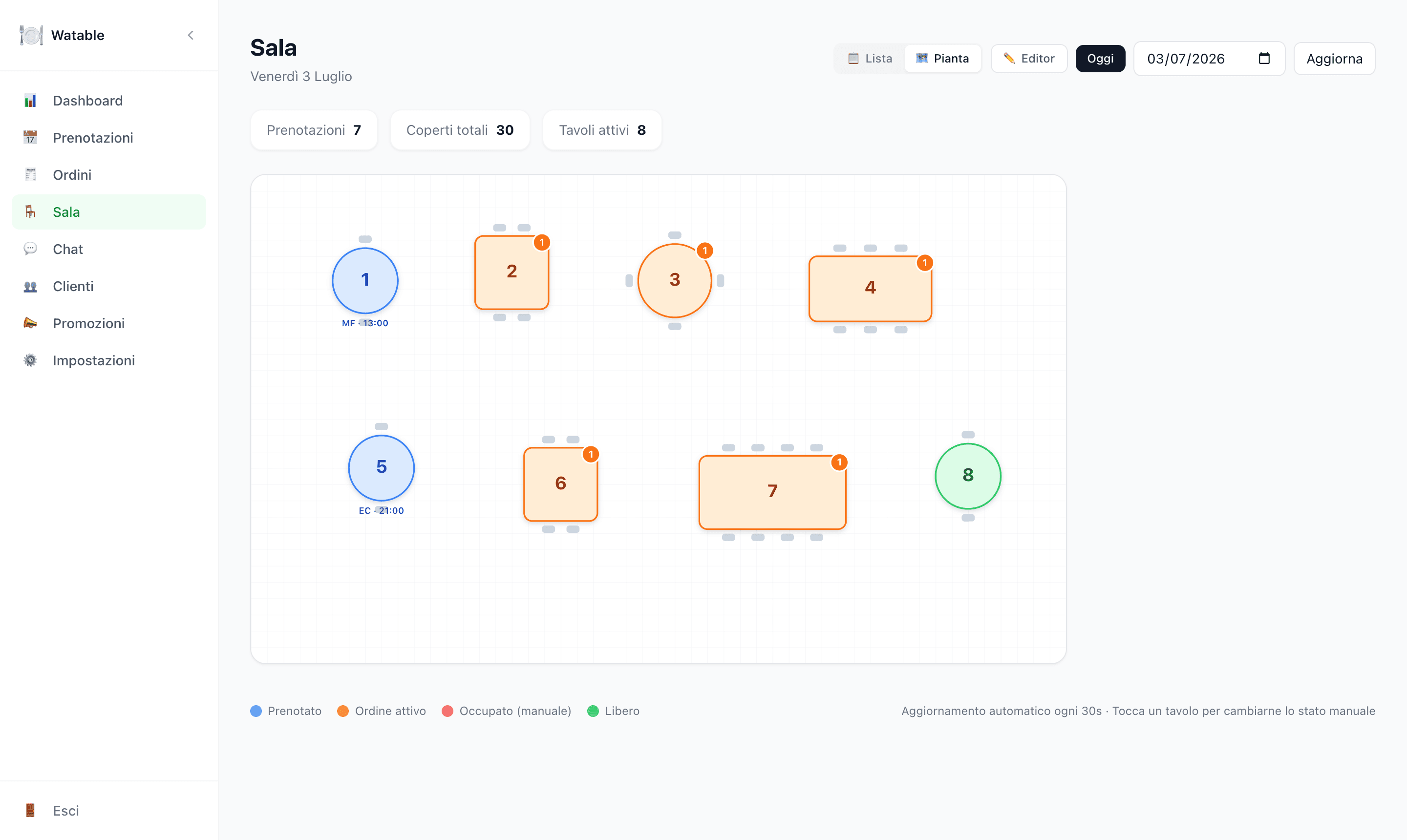Open the Impostazioni menu item
Image resolution: width=1407 pixels, height=840 pixels.
[109, 360]
